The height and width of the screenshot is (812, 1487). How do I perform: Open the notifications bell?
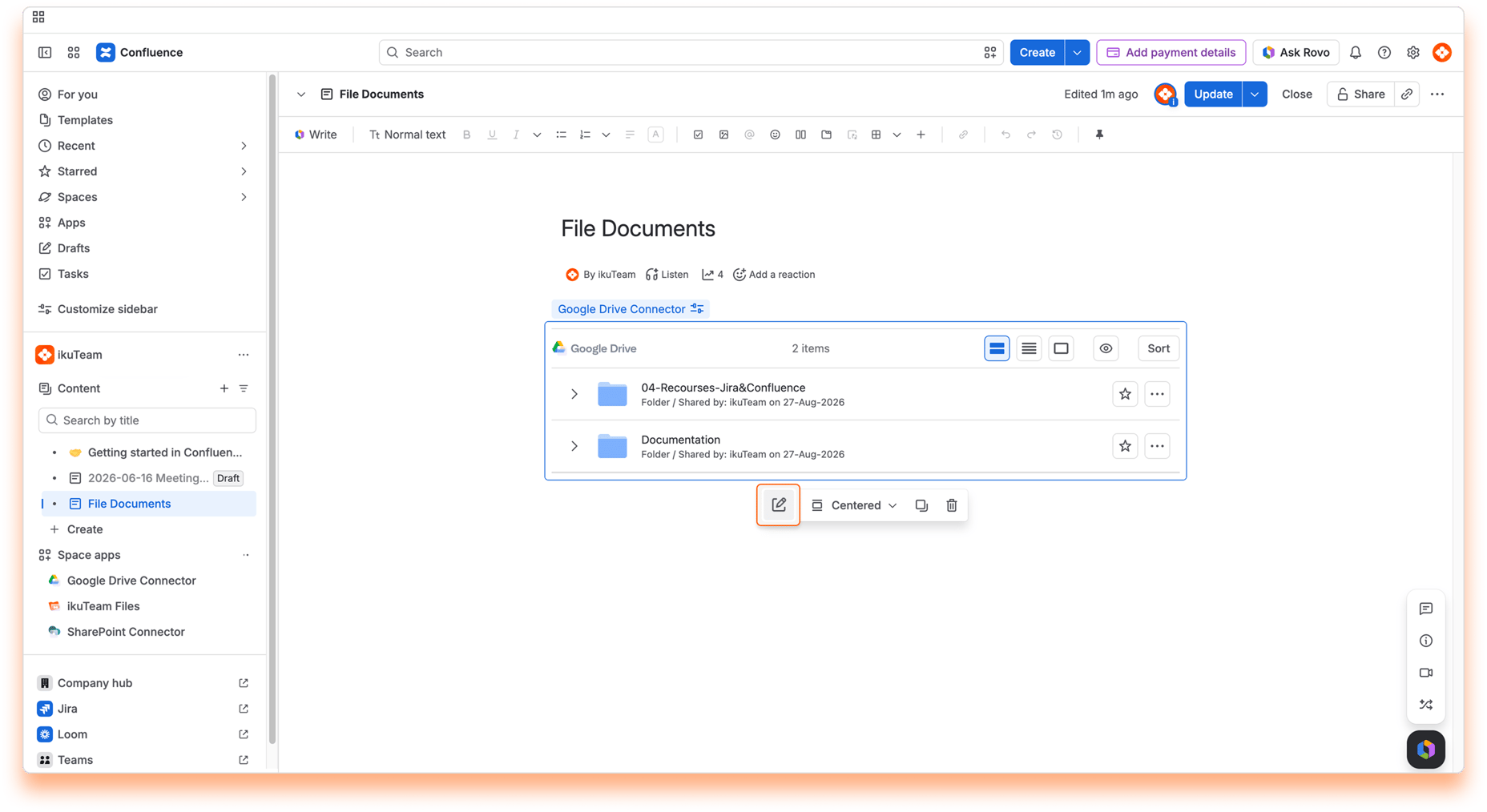pyautogui.click(x=1355, y=53)
